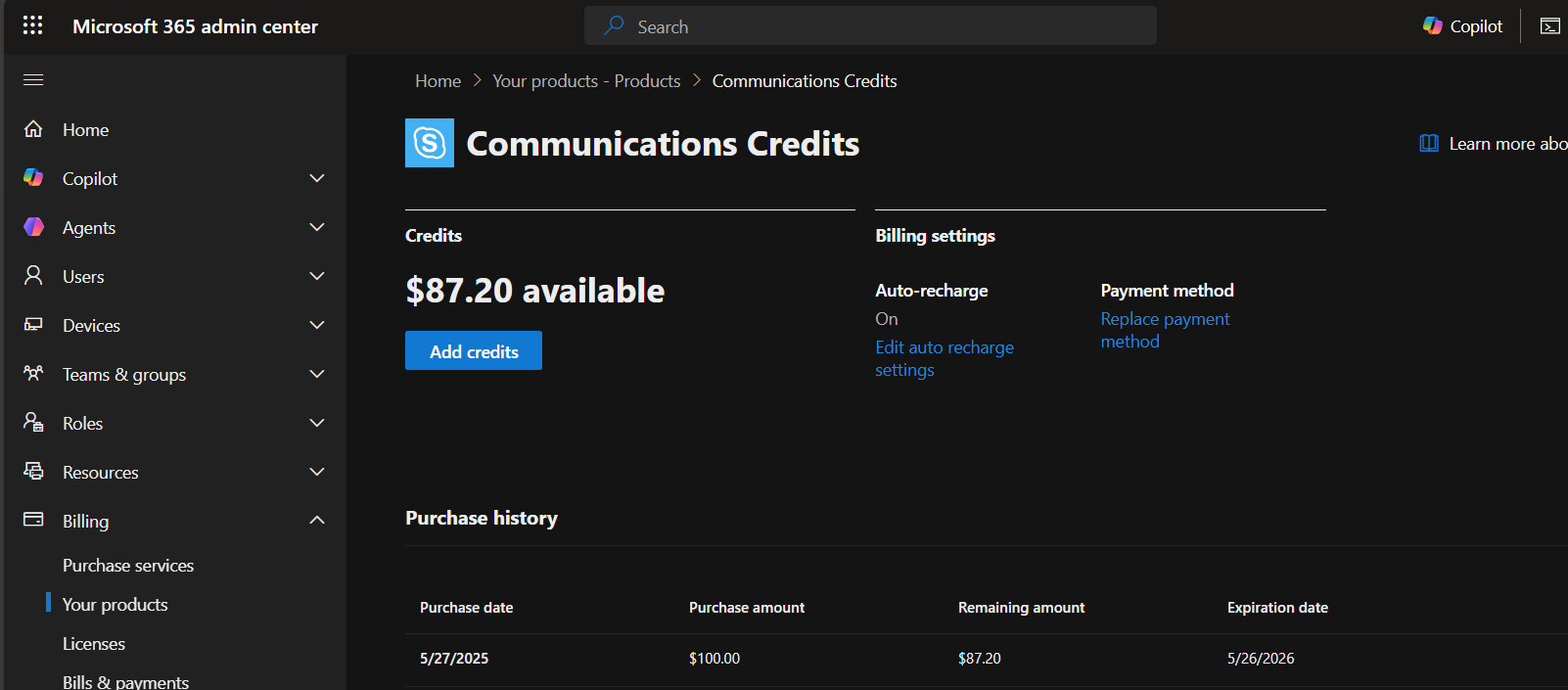Open the Learn more about link

[x=1508, y=144]
